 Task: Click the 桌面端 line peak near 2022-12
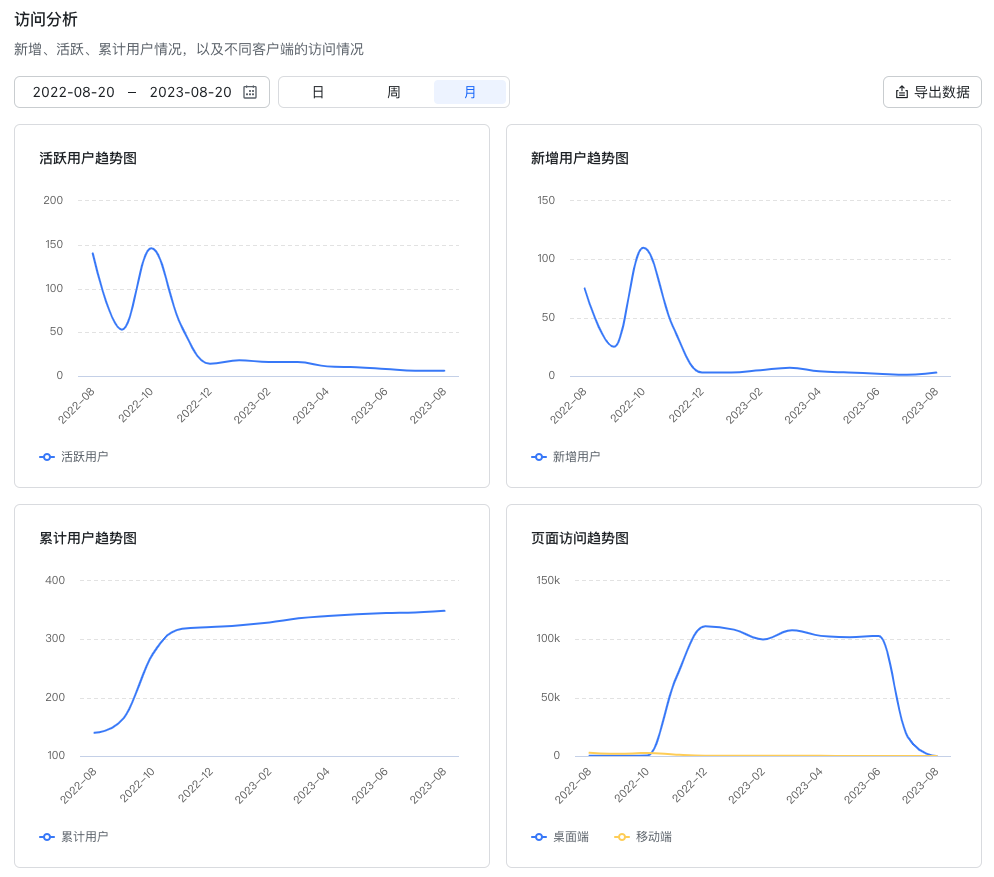705,626
